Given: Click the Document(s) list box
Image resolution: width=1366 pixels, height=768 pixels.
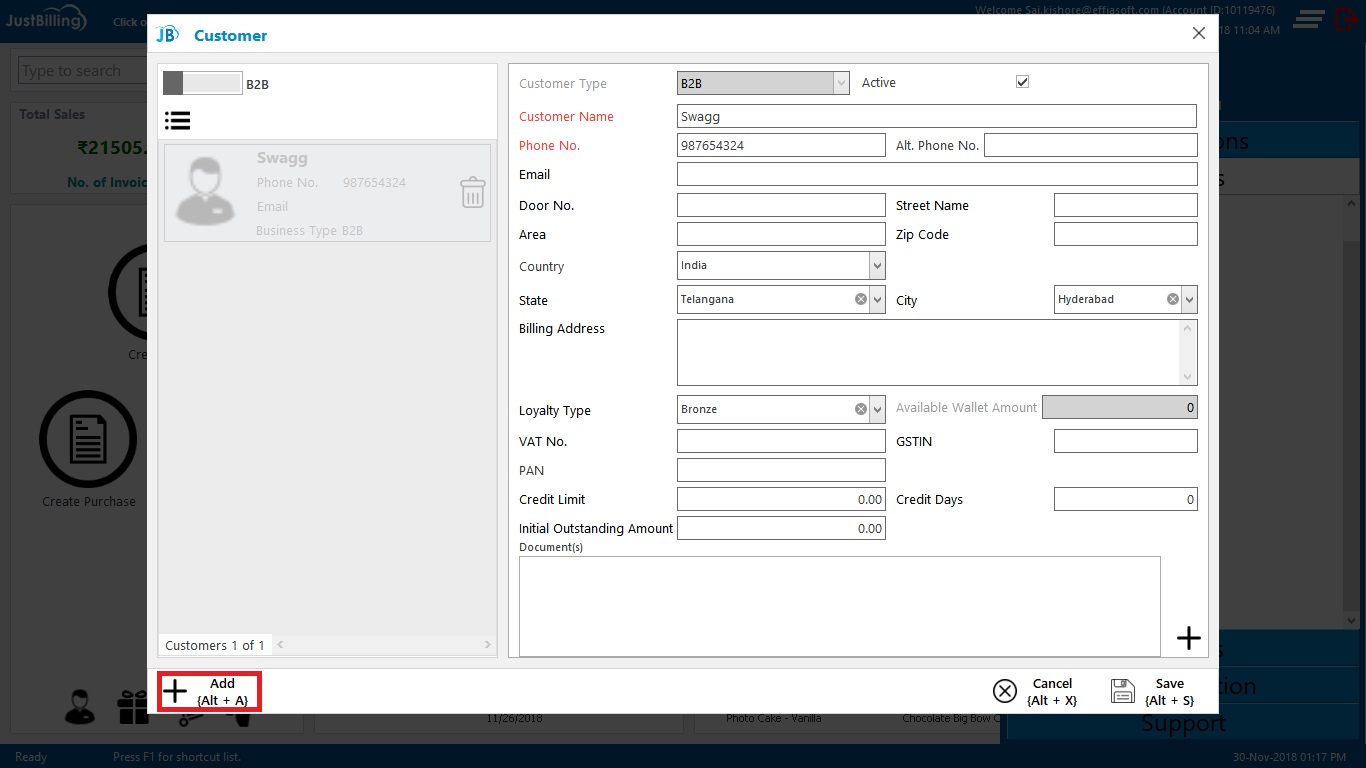Looking at the screenshot, I should click(840, 606).
